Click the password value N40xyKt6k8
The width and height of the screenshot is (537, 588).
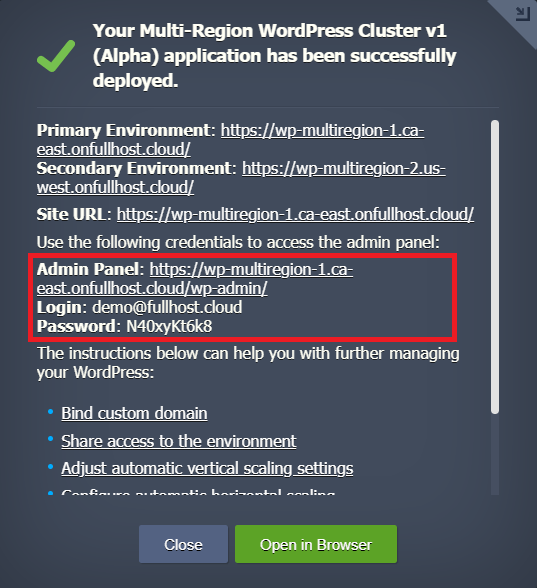click(x=169, y=326)
